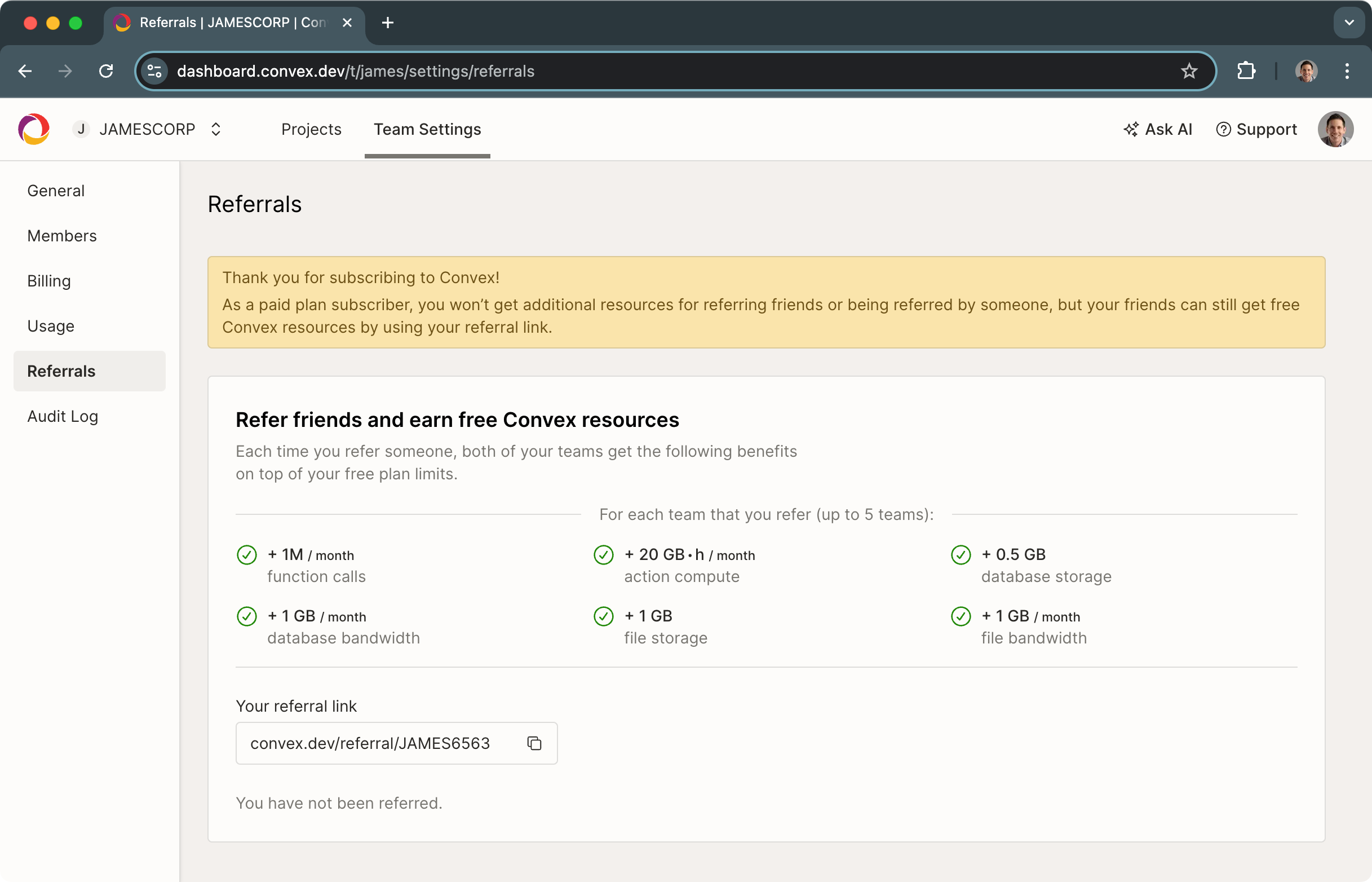Open Billing in settings sidebar
Image resolution: width=1372 pixels, height=882 pixels.
[x=49, y=281]
